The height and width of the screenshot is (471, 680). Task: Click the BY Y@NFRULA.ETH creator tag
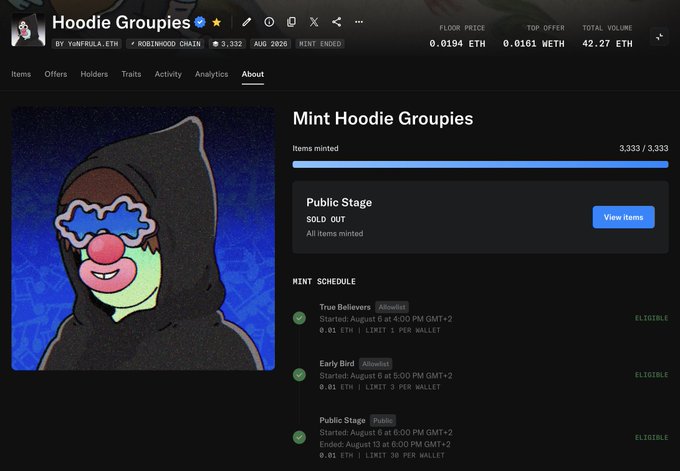tap(87, 44)
